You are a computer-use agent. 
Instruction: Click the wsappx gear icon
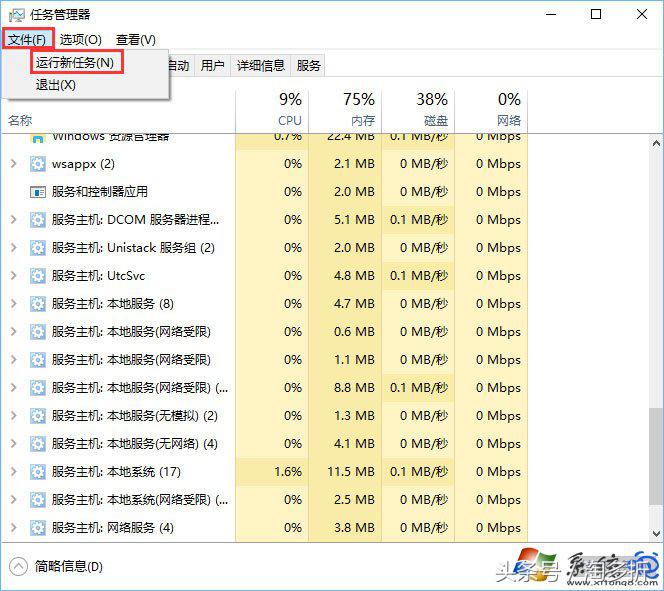click(38, 163)
